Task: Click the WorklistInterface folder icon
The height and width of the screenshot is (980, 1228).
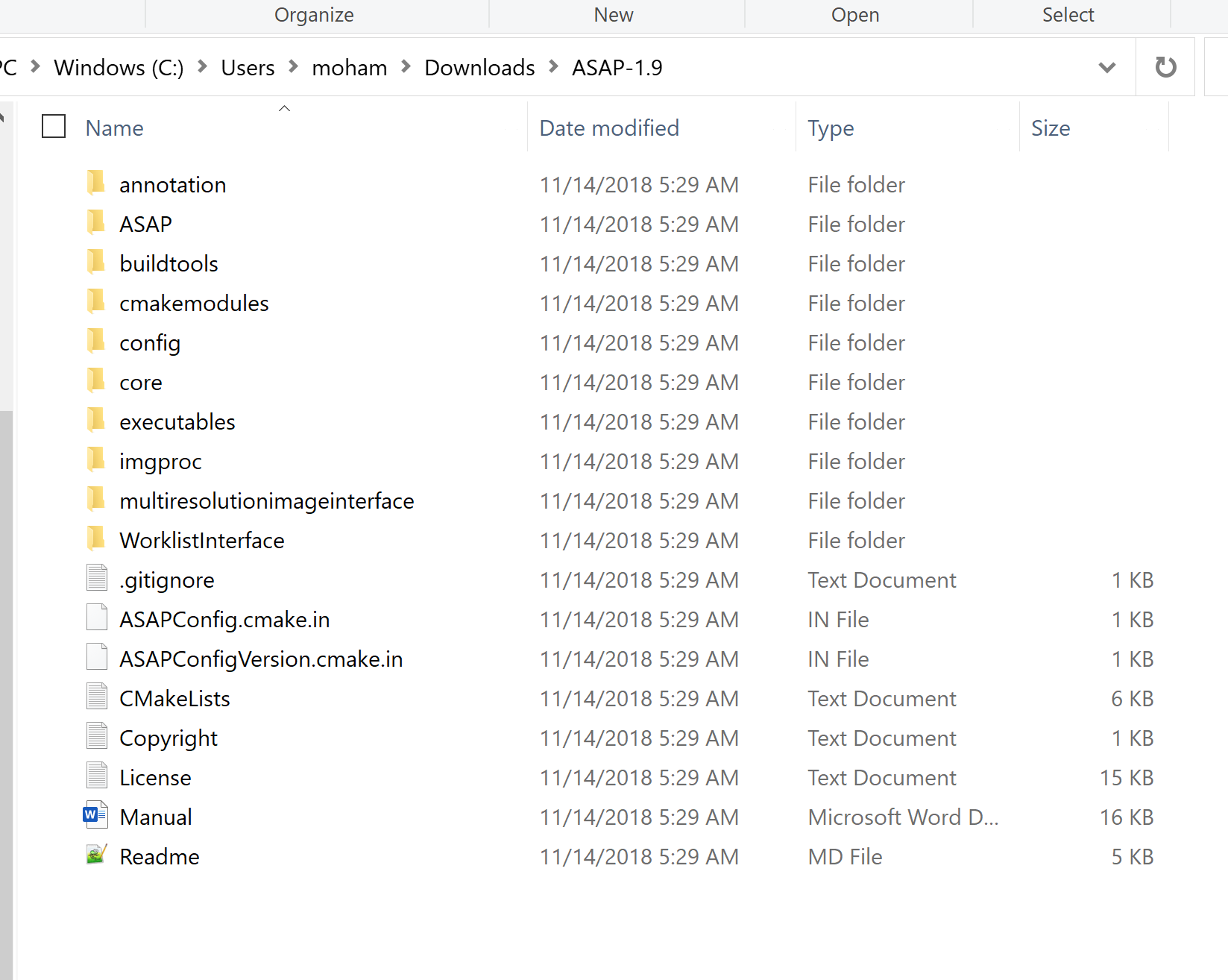Action: point(95,538)
